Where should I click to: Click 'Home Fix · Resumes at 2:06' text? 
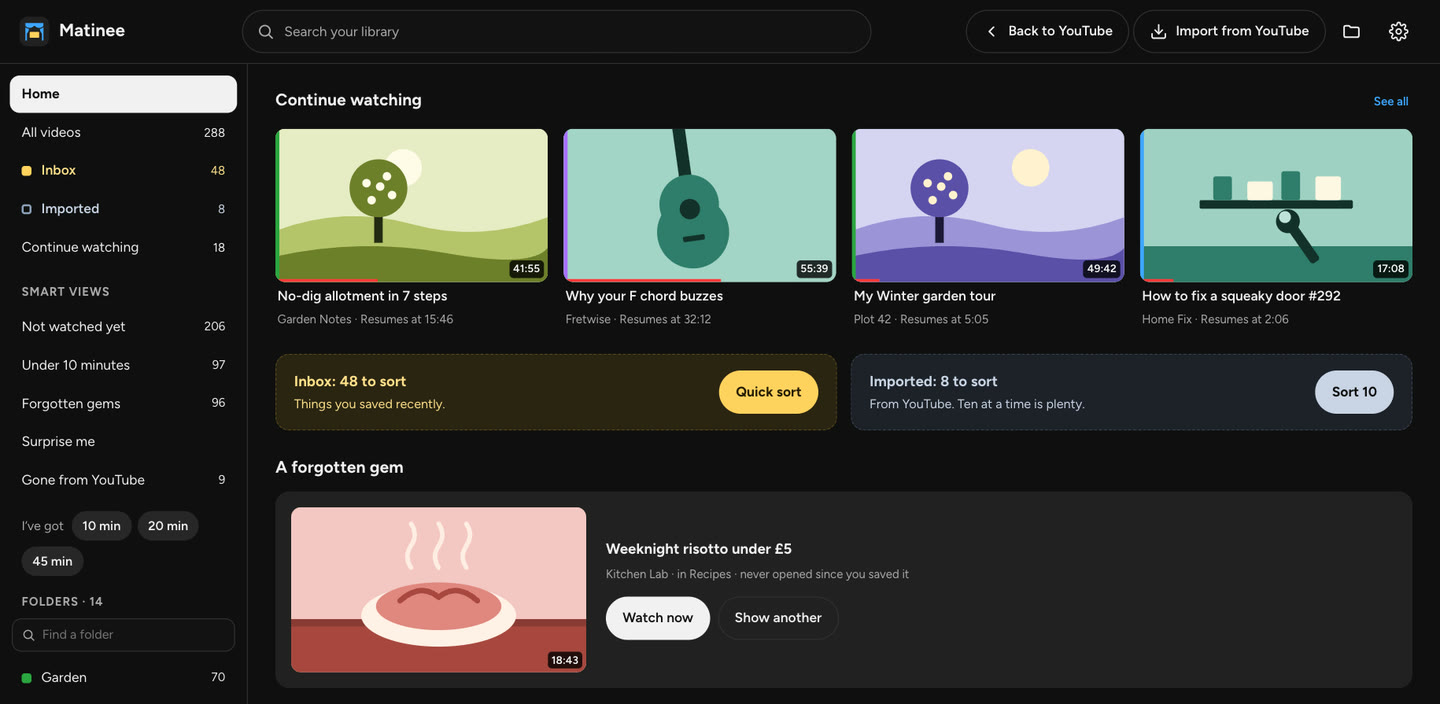tap(1215, 320)
